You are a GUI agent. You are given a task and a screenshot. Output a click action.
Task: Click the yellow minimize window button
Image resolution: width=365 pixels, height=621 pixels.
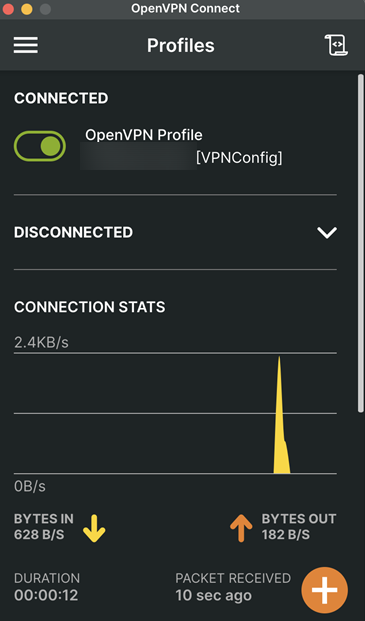(27, 9)
